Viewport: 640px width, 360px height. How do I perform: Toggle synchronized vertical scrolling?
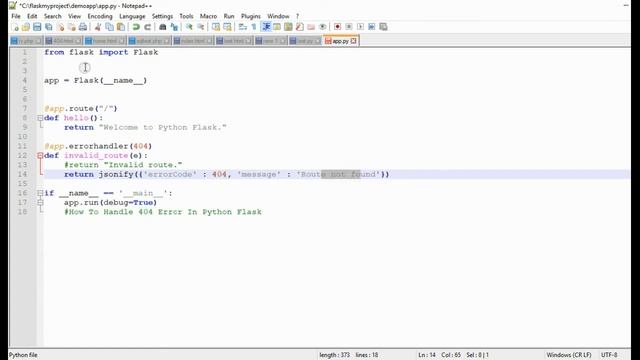[x=216, y=27]
